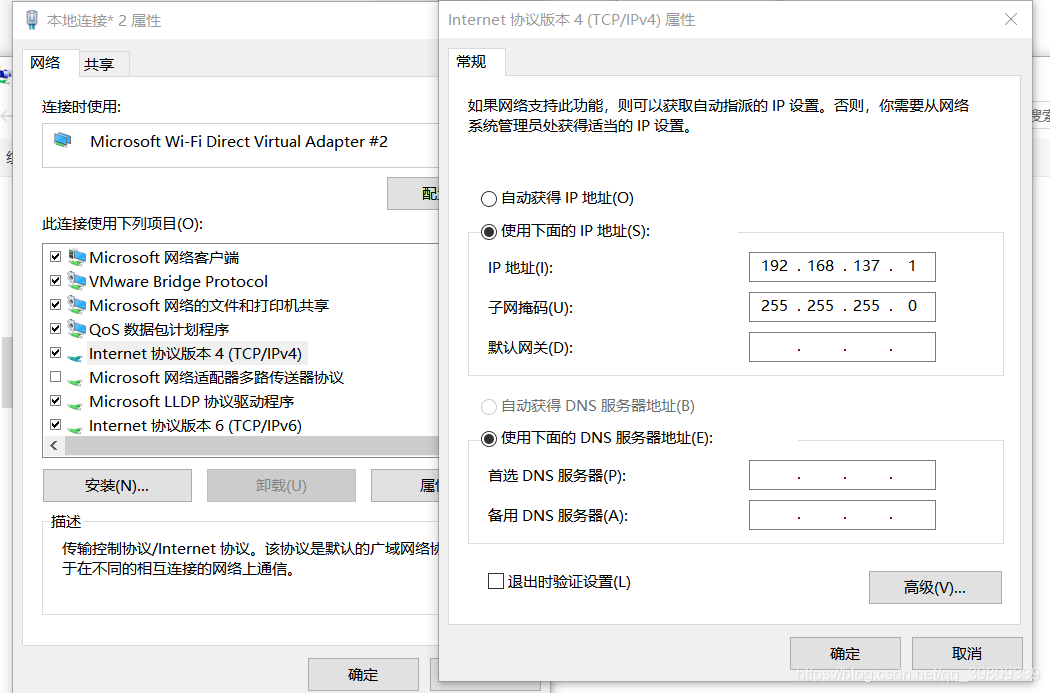Select the Internet 协议版本 6 (TCP/IPv6) row
This screenshot has width=1050, height=693.
coord(196,426)
